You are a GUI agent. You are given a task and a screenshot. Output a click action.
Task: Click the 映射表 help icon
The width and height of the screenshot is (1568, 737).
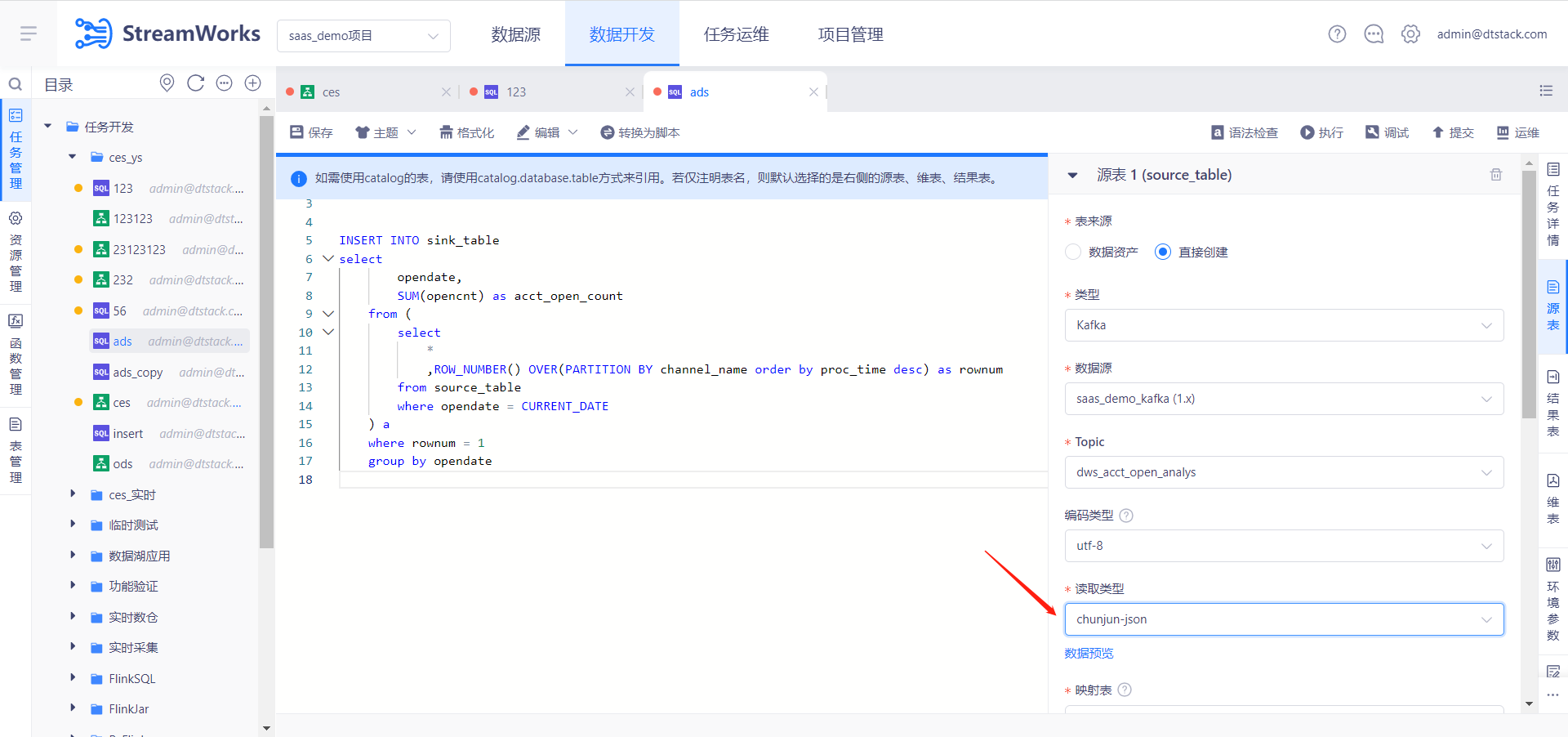point(1125,690)
